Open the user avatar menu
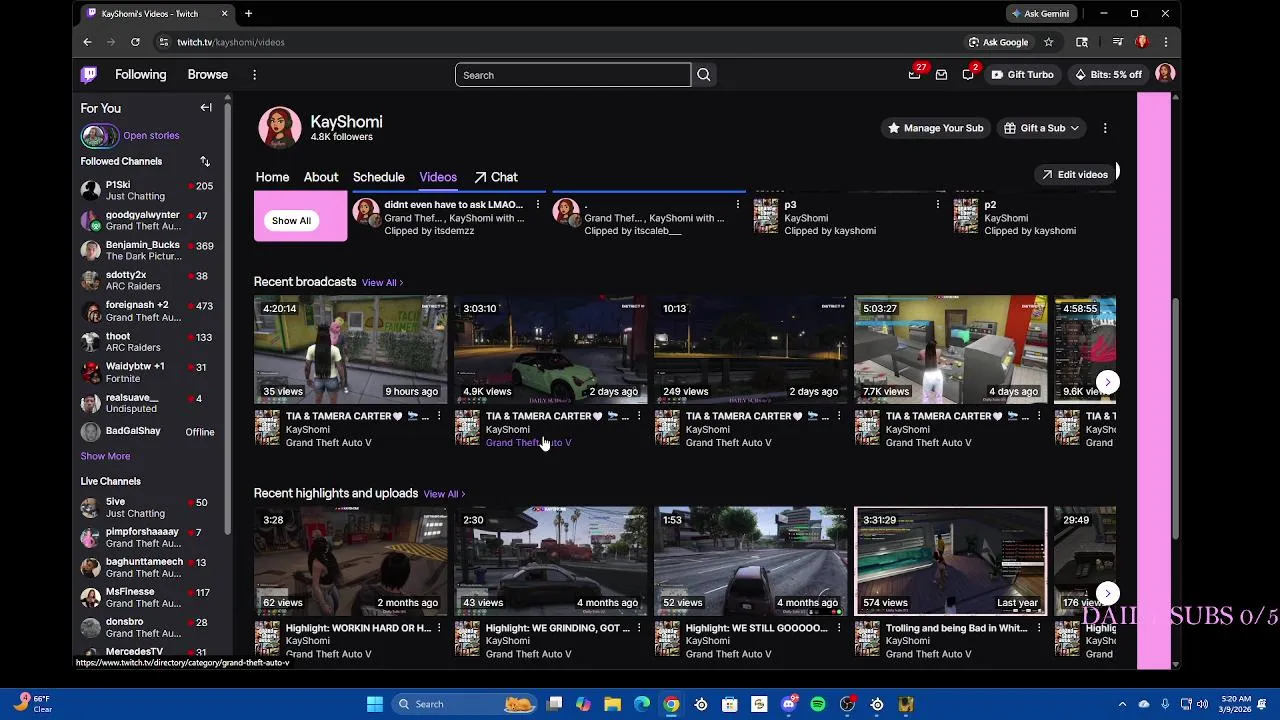 [1164, 74]
